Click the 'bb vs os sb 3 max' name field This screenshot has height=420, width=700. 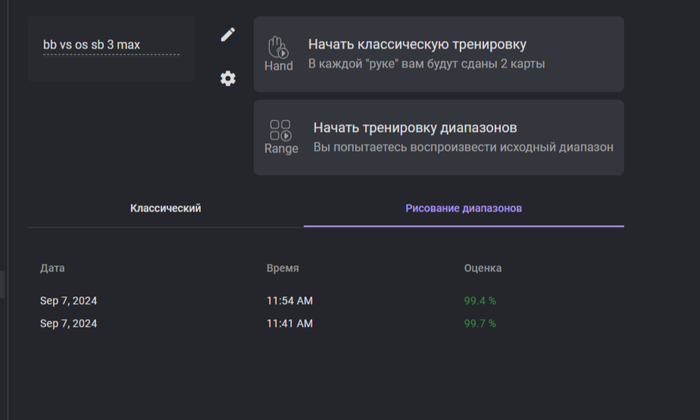[111, 45]
